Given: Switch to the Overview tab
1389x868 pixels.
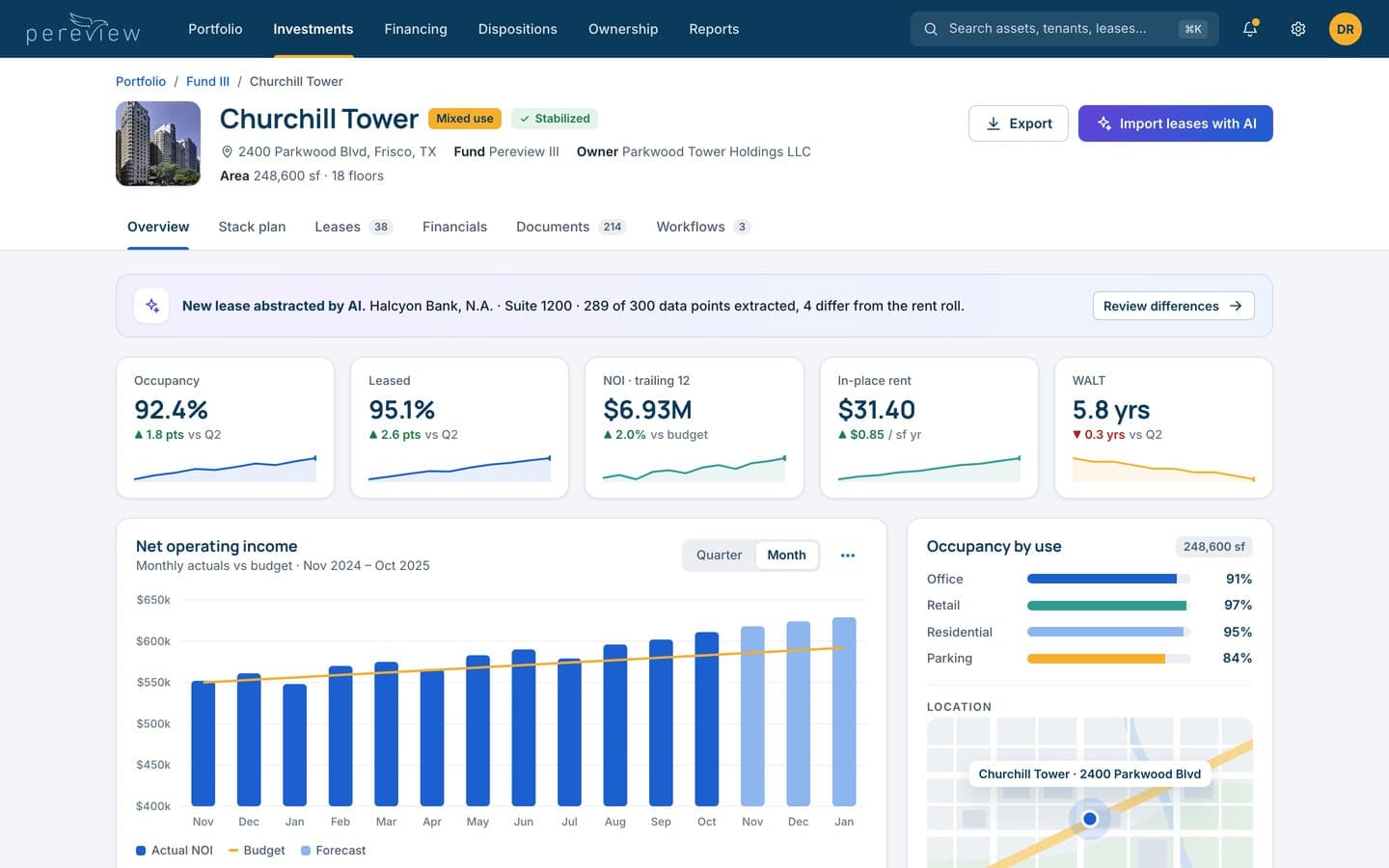Looking at the screenshot, I should 158,227.
